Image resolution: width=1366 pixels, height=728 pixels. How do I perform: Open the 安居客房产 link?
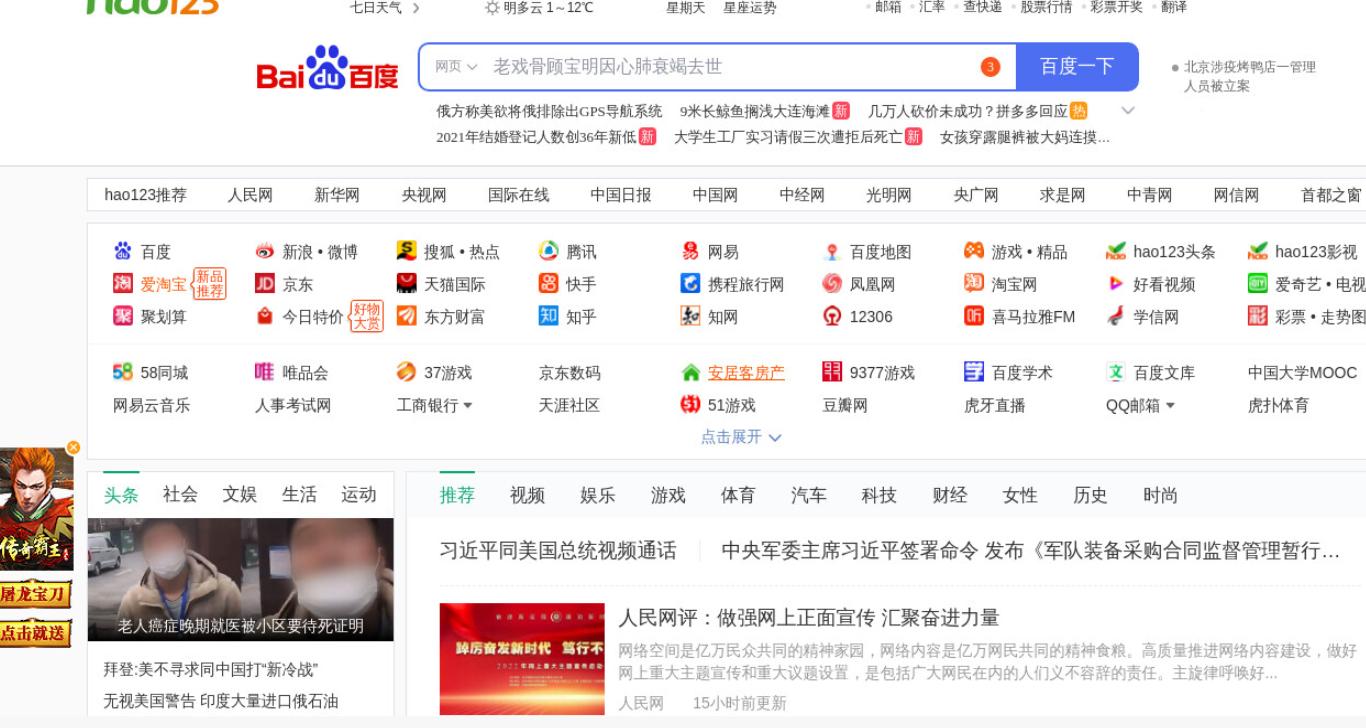(x=746, y=373)
